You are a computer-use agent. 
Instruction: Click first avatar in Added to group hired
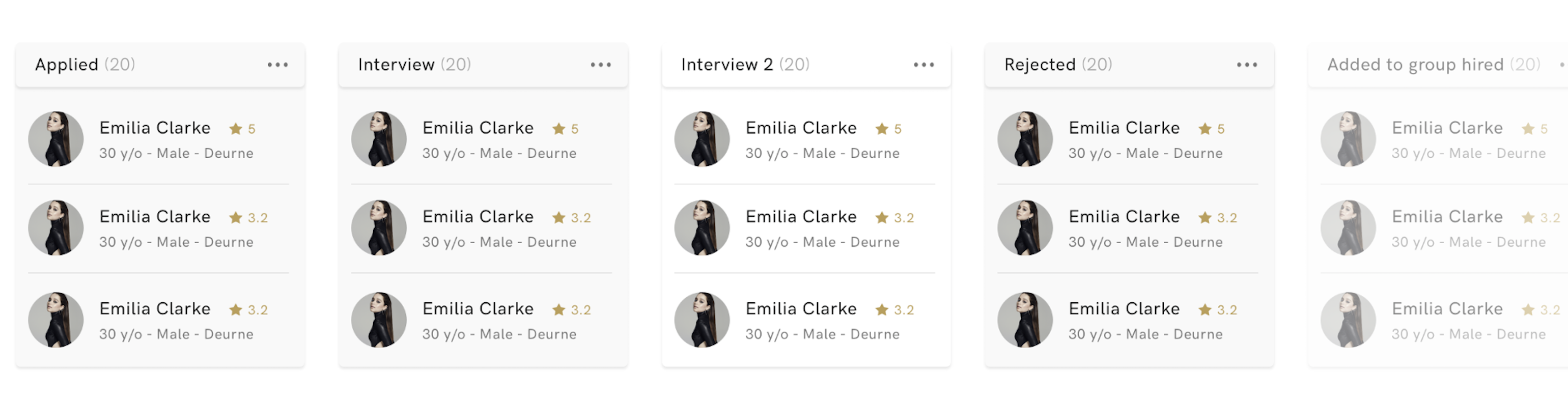coord(1348,139)
